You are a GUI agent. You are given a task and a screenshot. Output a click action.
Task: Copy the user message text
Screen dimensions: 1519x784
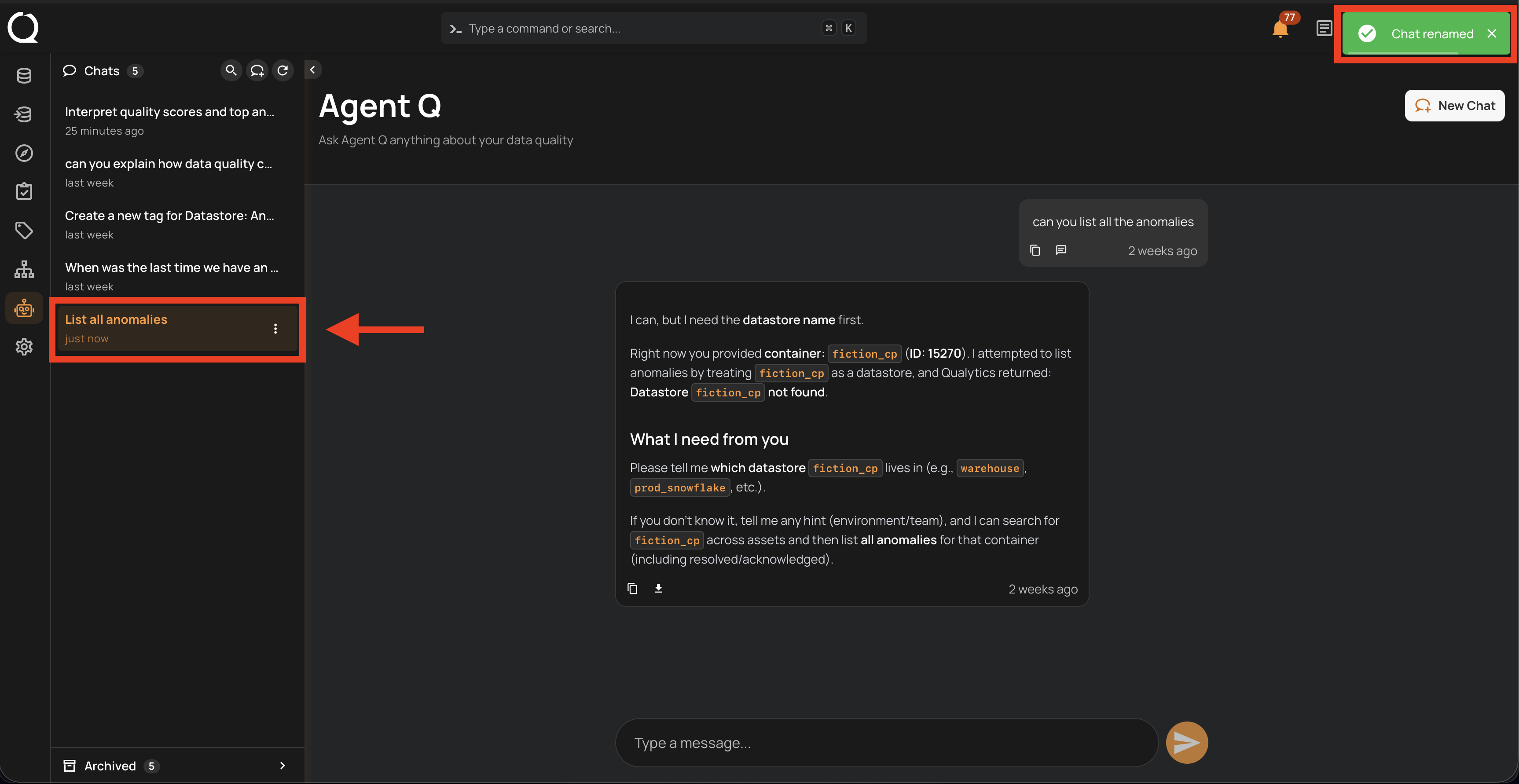[x=1035, y=250]
